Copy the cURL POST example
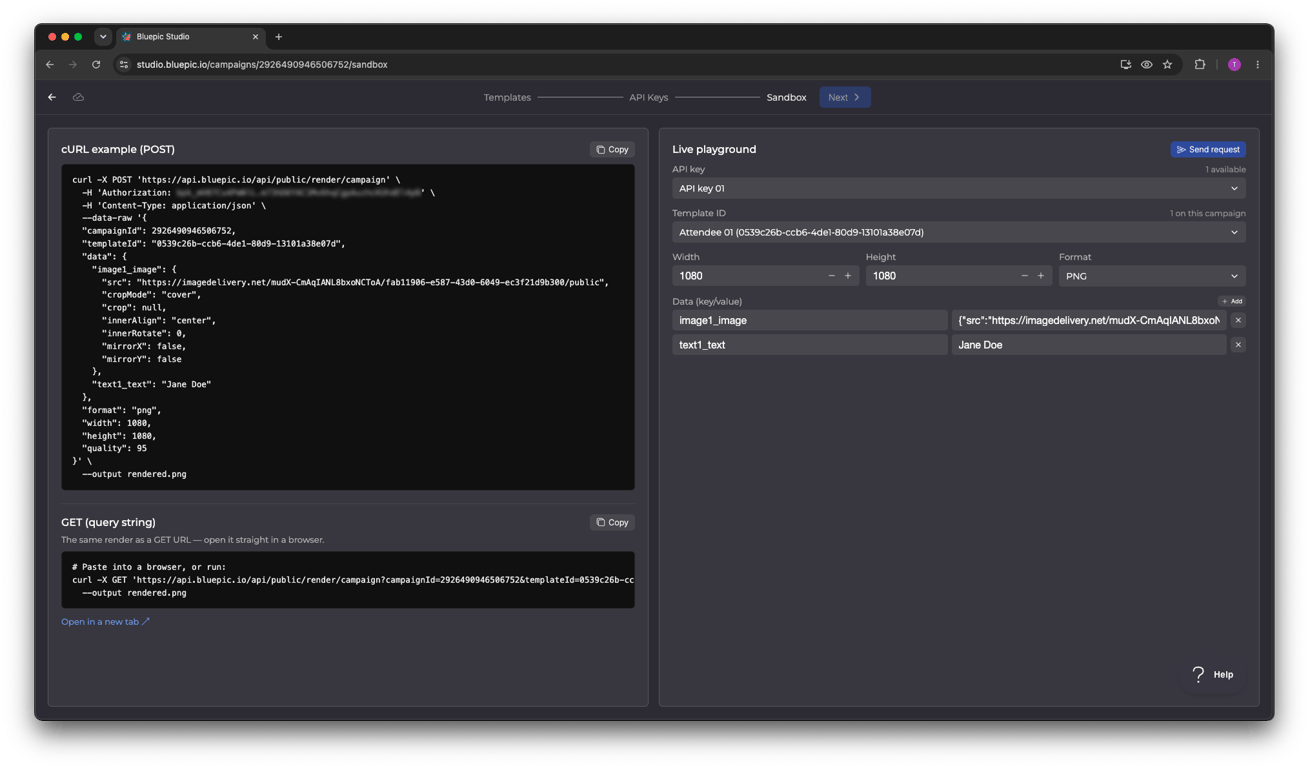The image size is (1310, 768). coord(612,149)
